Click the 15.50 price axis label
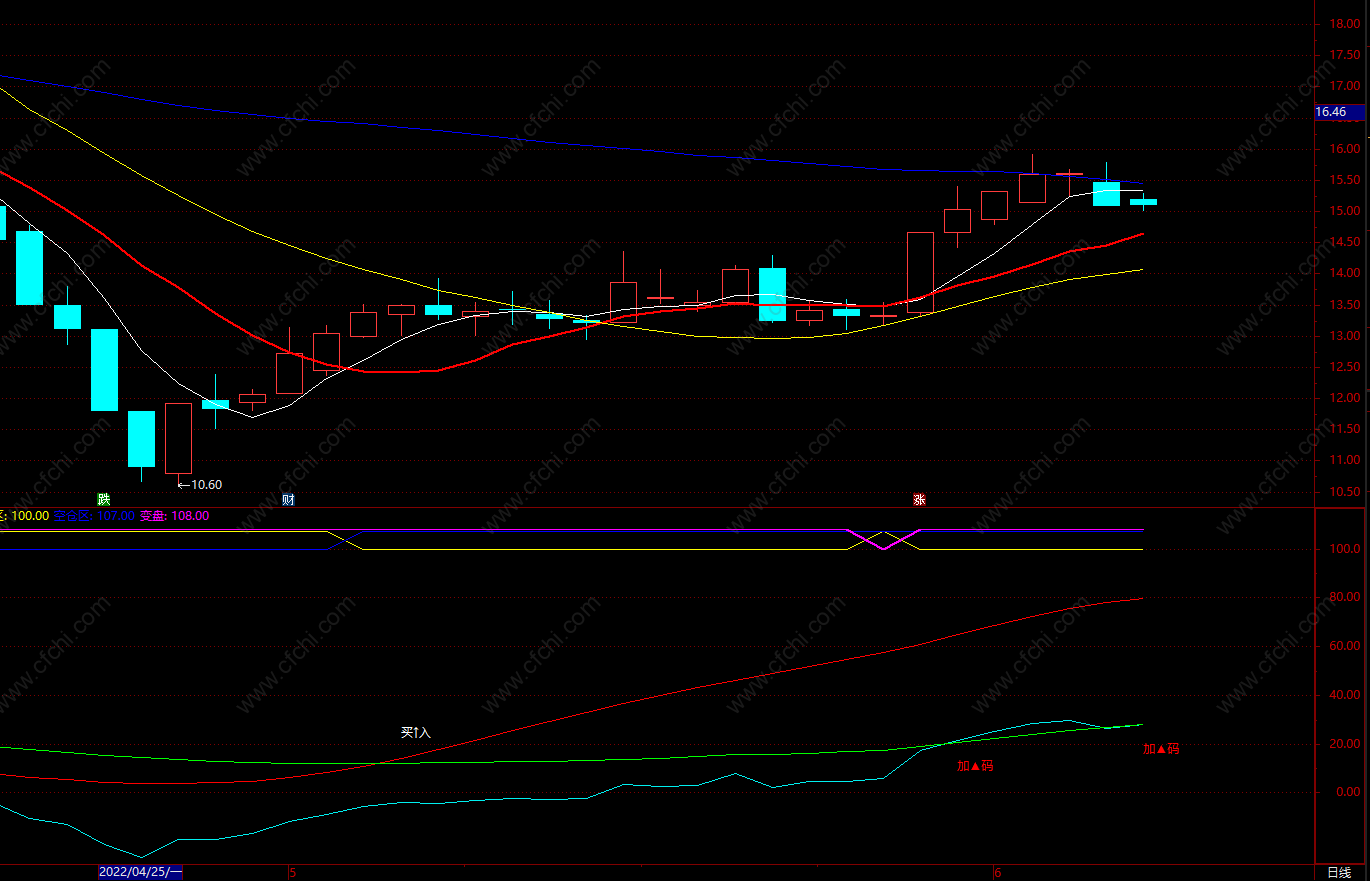1370x881 pixels. click(x=1344, y=180)
